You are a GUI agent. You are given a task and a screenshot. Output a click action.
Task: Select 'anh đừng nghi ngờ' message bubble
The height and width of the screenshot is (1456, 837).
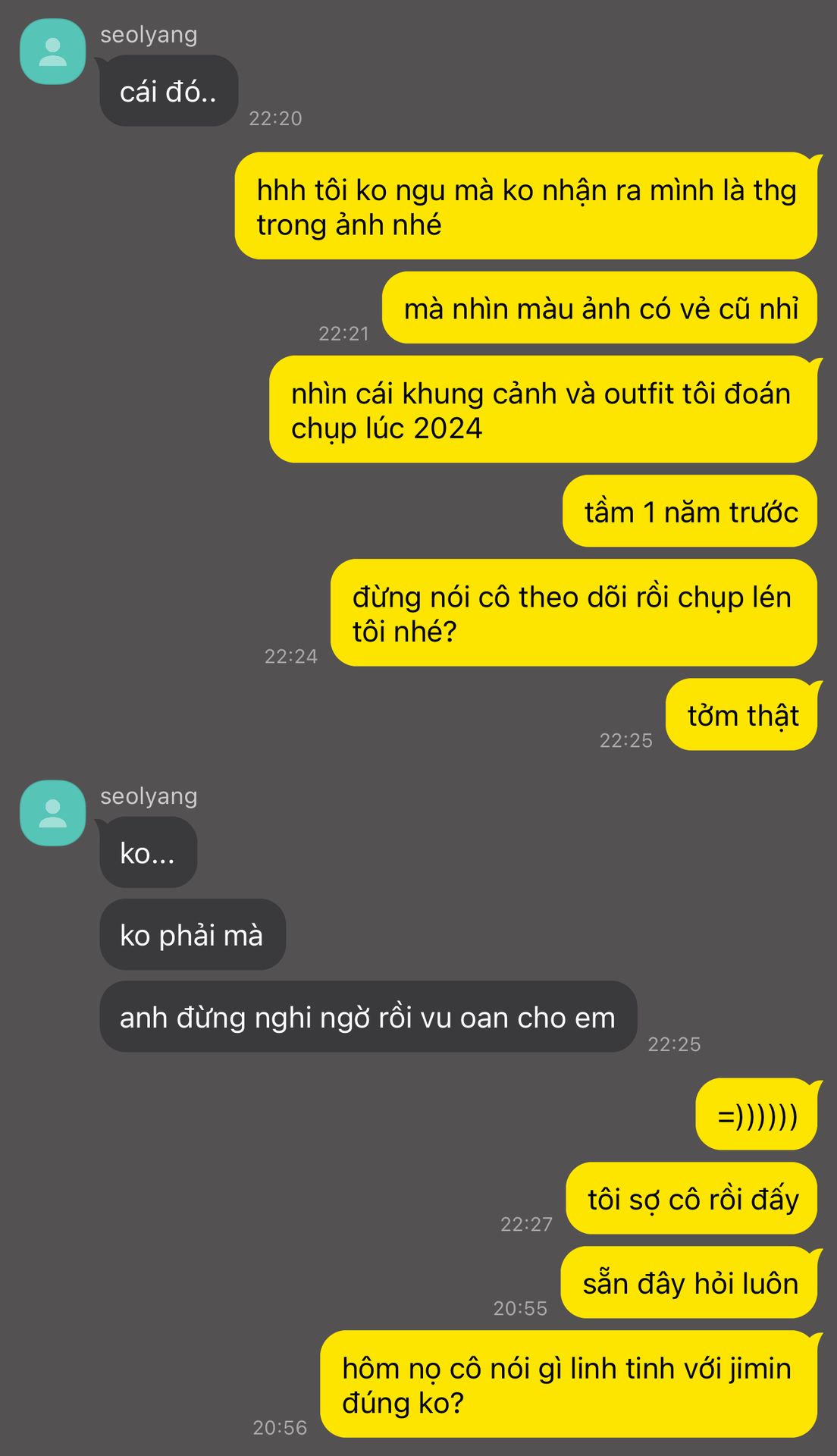tap(368, 1016)
